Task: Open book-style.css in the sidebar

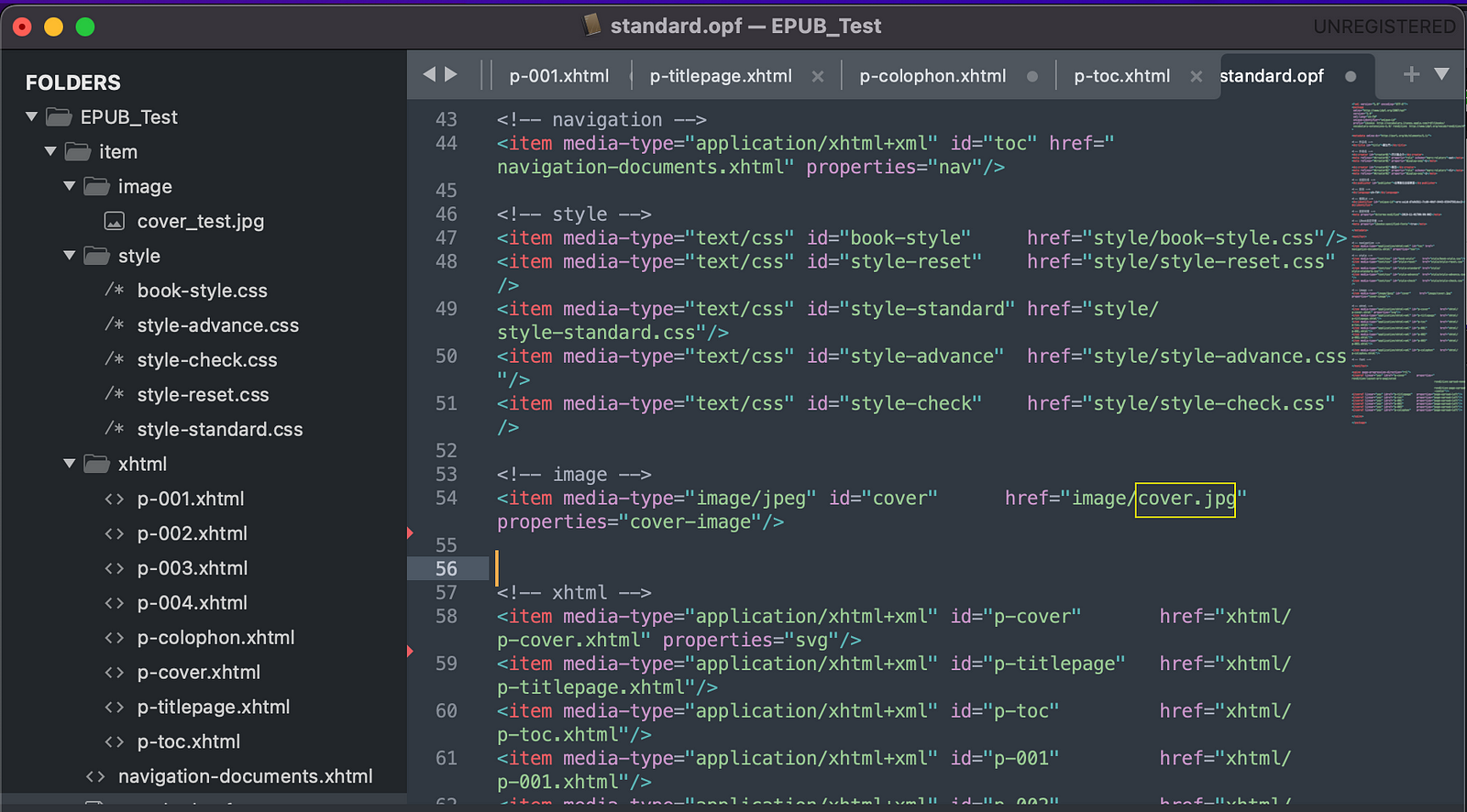Action: pyautogui.click(x=203, y=291)
